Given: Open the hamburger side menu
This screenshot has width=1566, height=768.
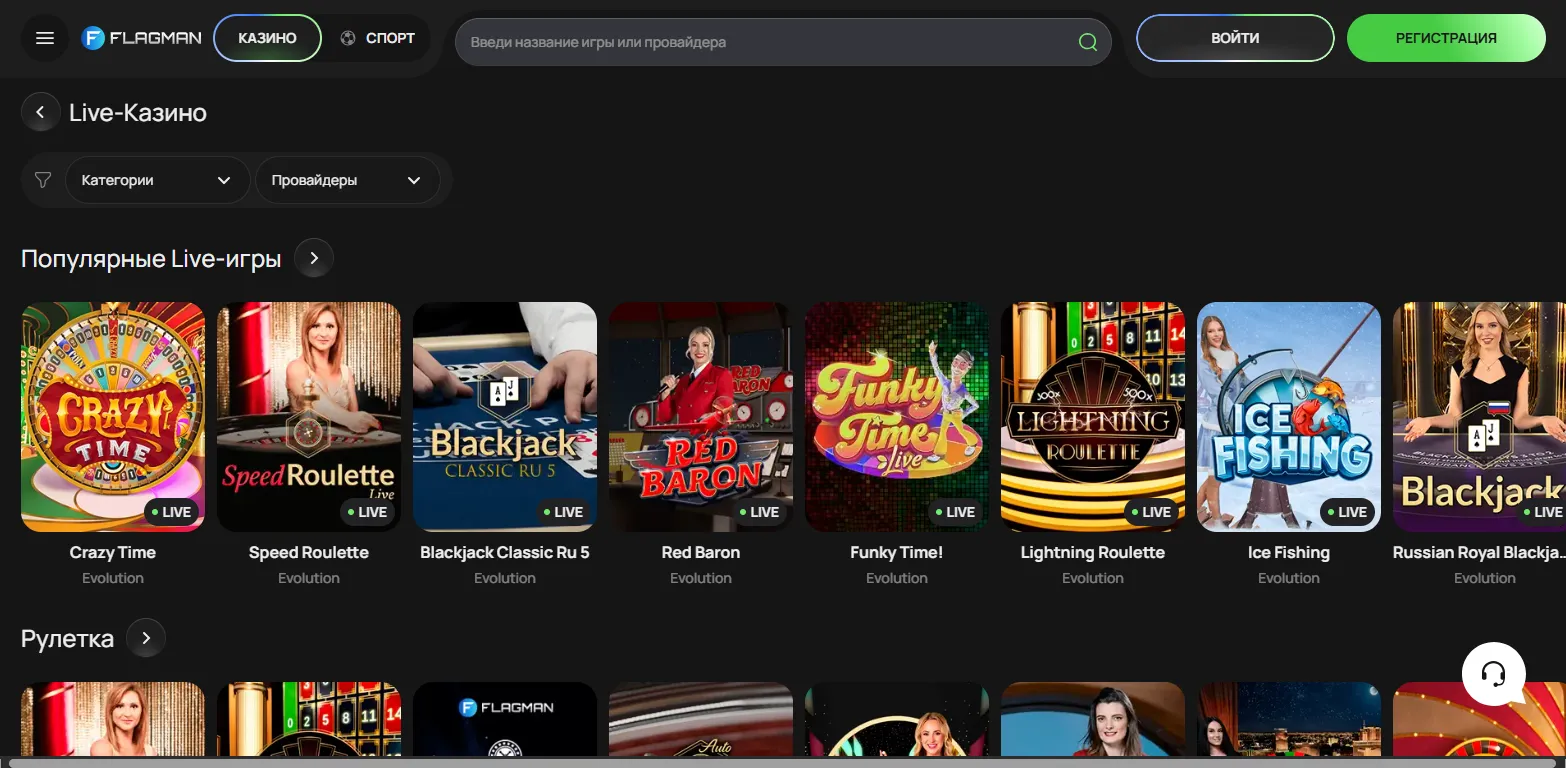Looking at the screenshot, I should [x=45, y=38].
